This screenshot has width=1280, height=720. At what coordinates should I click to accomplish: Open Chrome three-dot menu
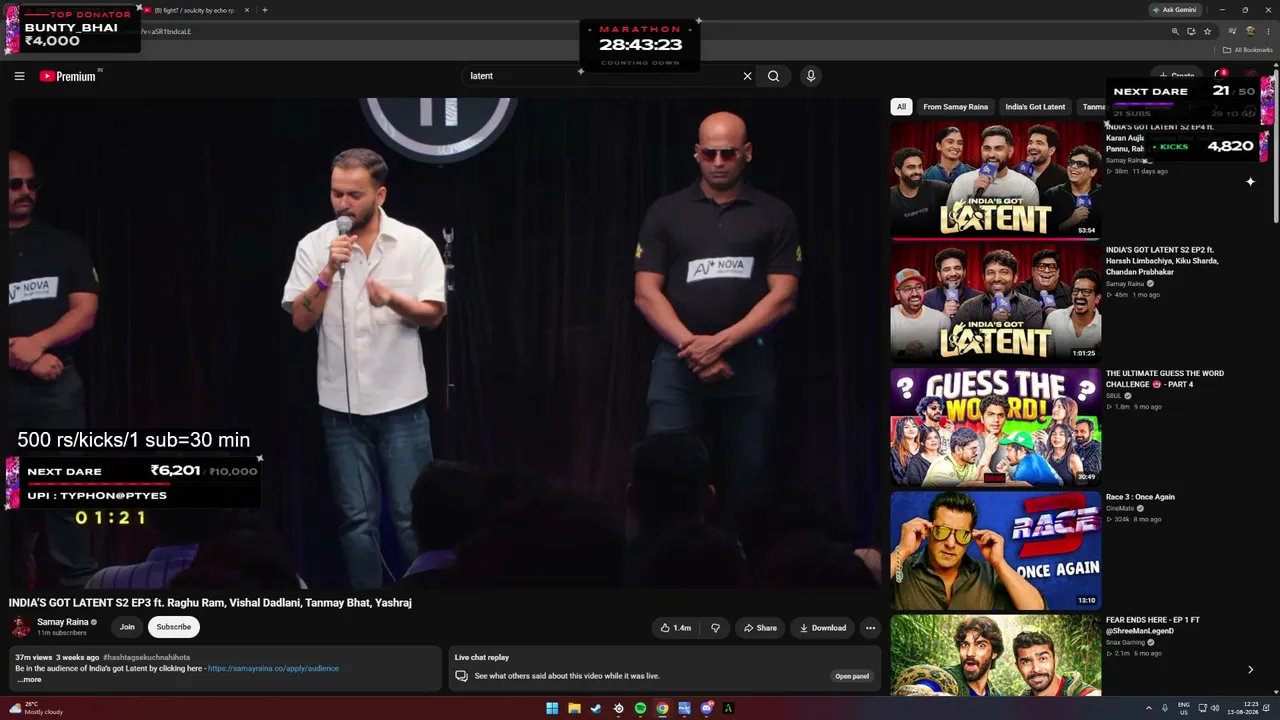point(1267,31)
